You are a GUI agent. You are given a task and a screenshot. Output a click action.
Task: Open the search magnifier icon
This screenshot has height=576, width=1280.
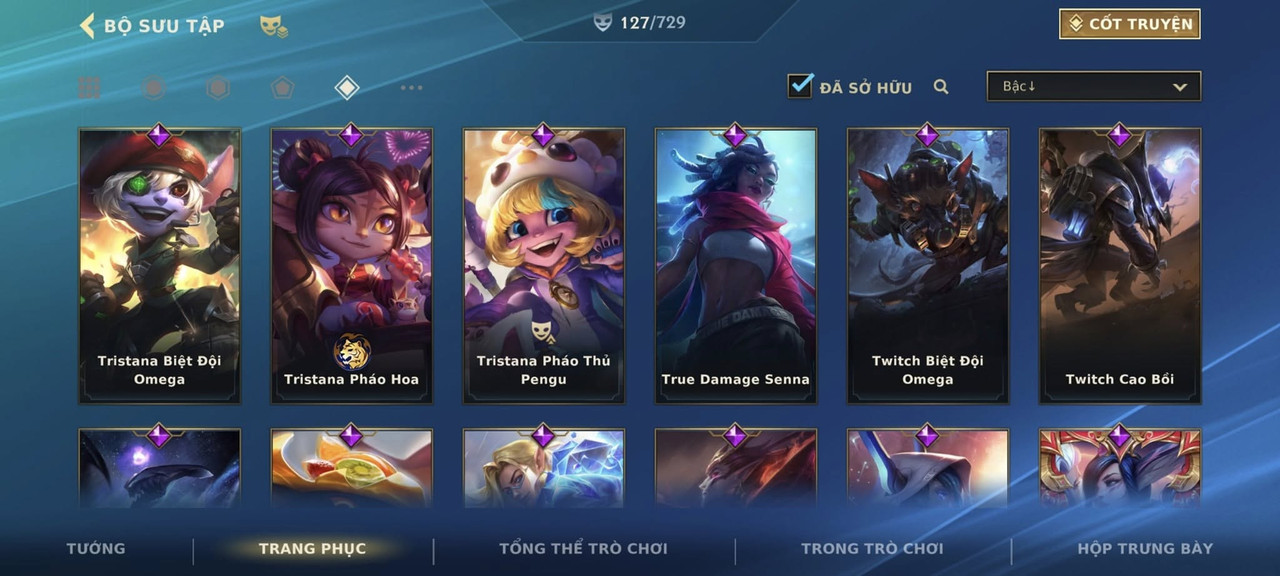tap(941, 87)
